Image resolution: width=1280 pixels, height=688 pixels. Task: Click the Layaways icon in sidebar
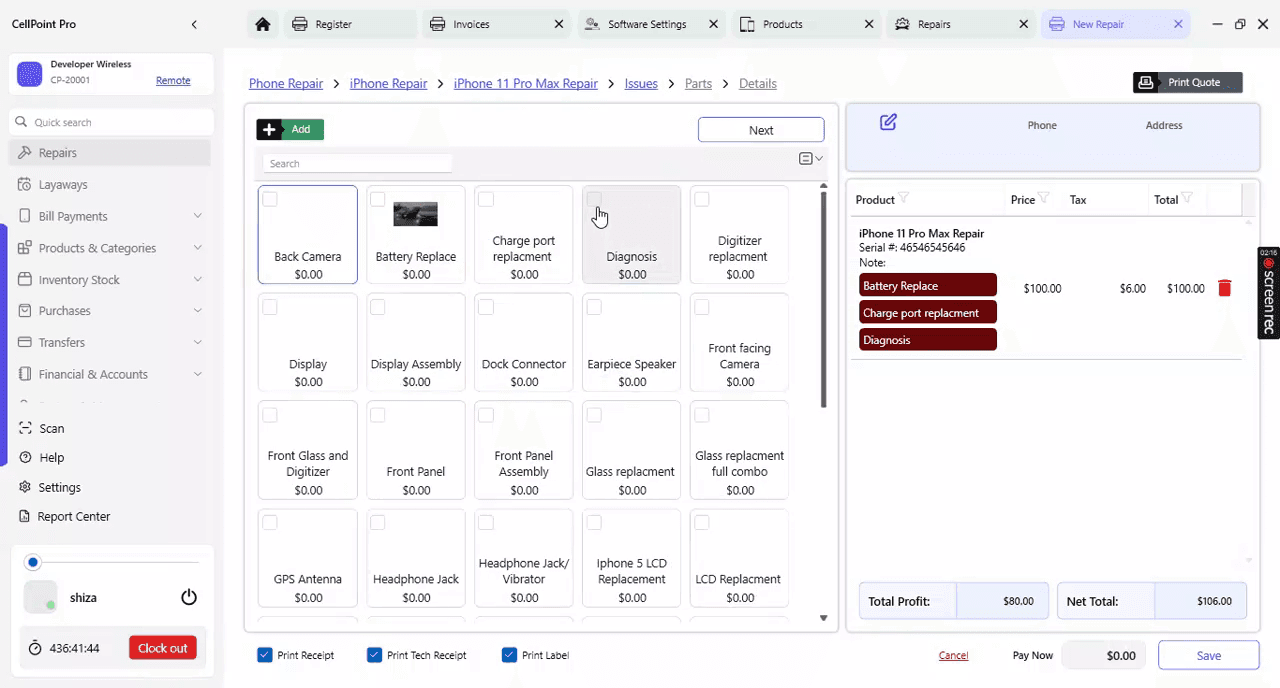tap(25, 184)
